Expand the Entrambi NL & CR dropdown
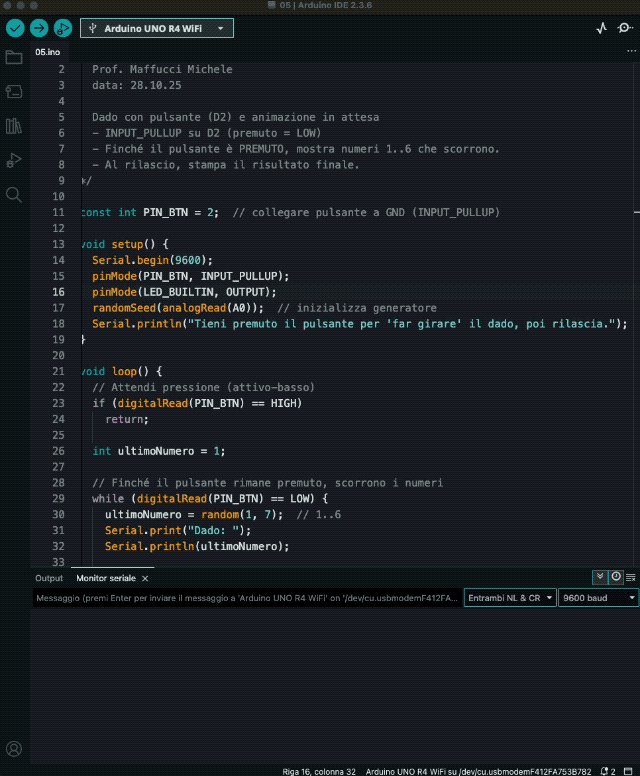This screenshot has height=776, width=640. tap(509, 598)
